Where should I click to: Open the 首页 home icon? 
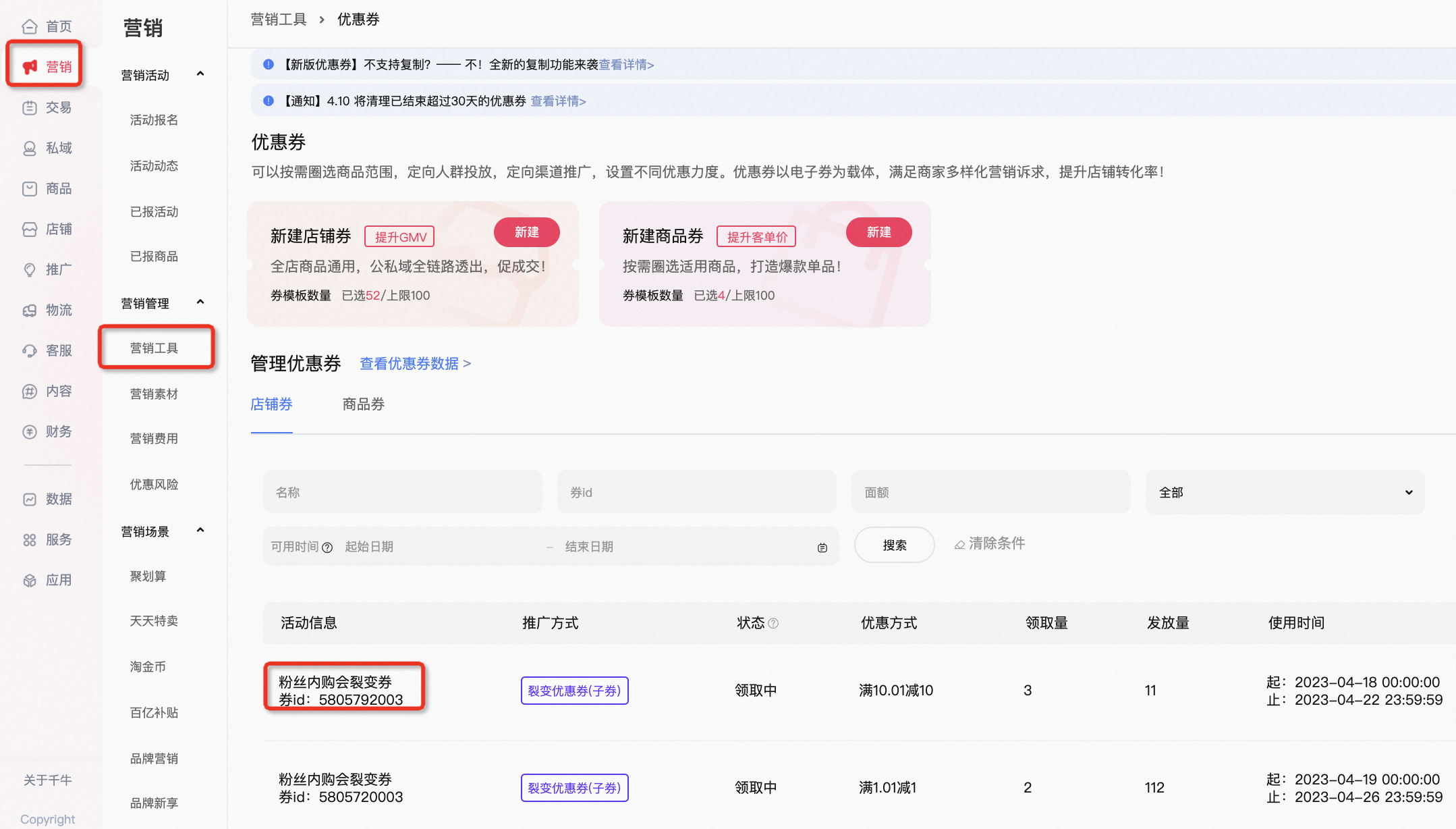(x=30, y=26)
